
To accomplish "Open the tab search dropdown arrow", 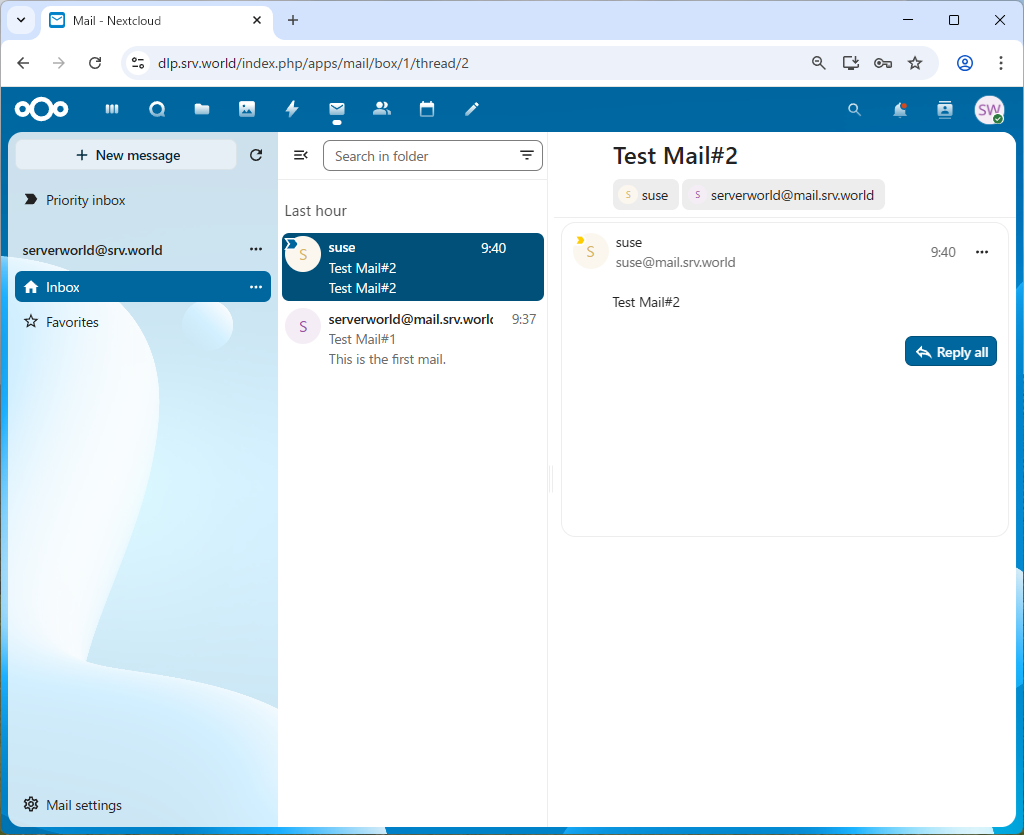I will pyautogui.click(x=21, y=20).
